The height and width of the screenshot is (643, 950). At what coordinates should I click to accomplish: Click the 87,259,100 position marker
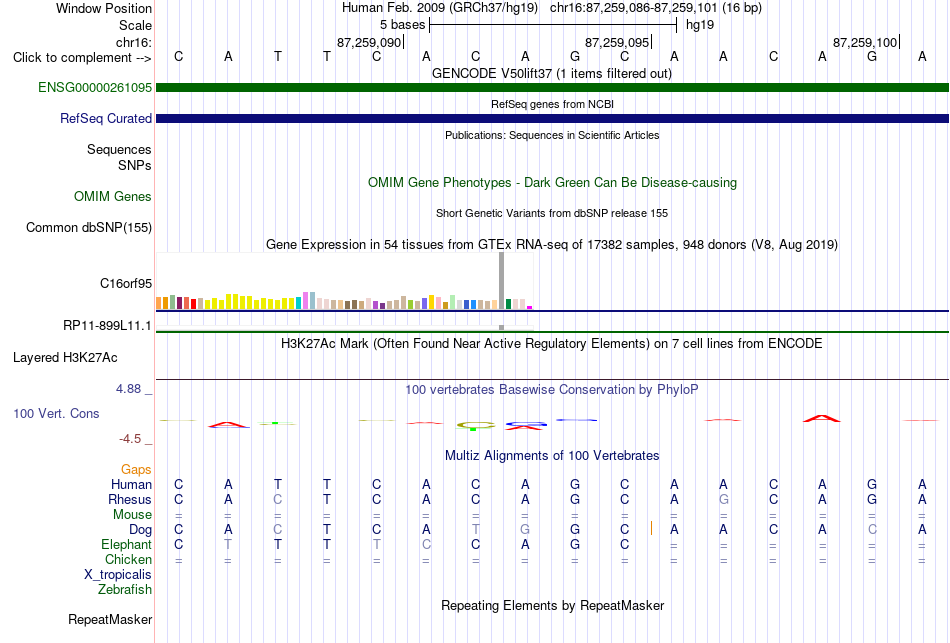[866, 42]
